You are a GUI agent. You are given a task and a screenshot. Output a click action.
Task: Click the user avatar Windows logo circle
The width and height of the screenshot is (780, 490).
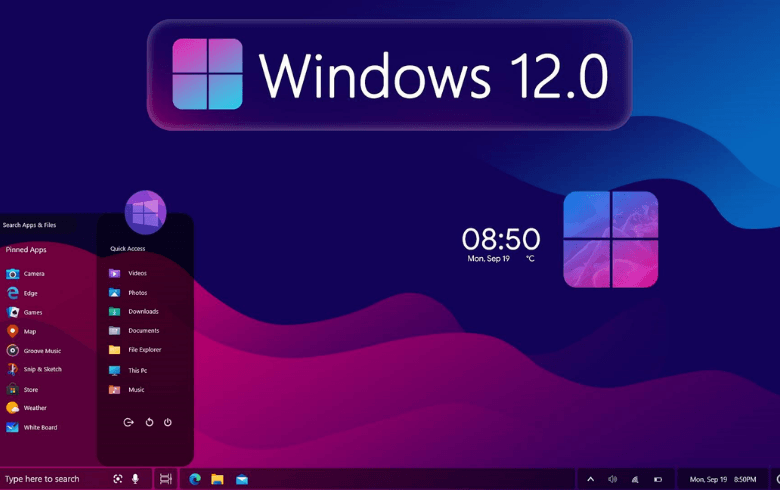coord(145,212)
